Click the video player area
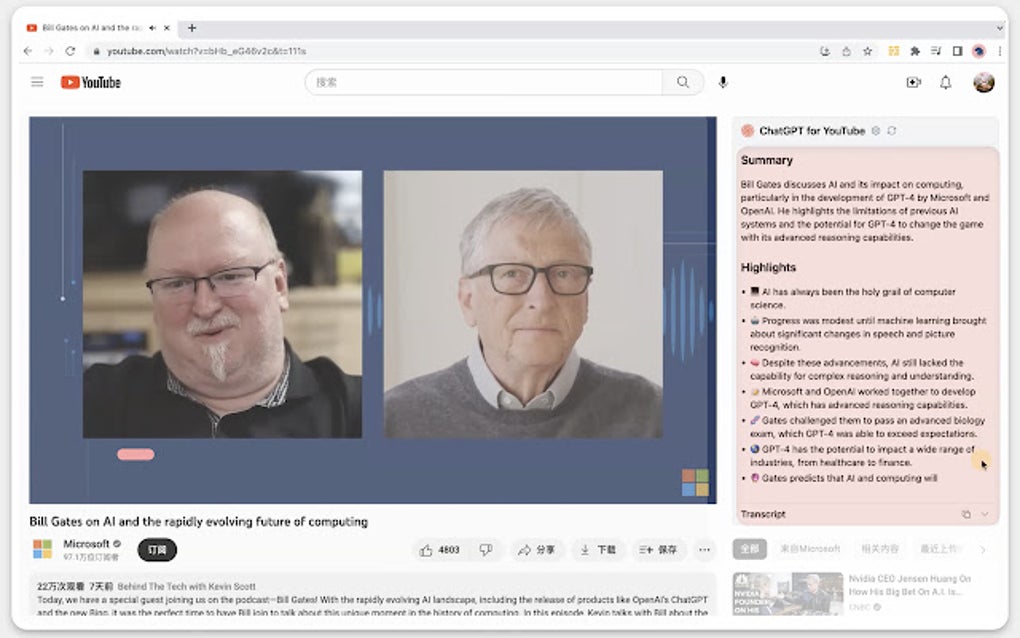This screenshot has width=1020, height=638. [x=373, y=310]
